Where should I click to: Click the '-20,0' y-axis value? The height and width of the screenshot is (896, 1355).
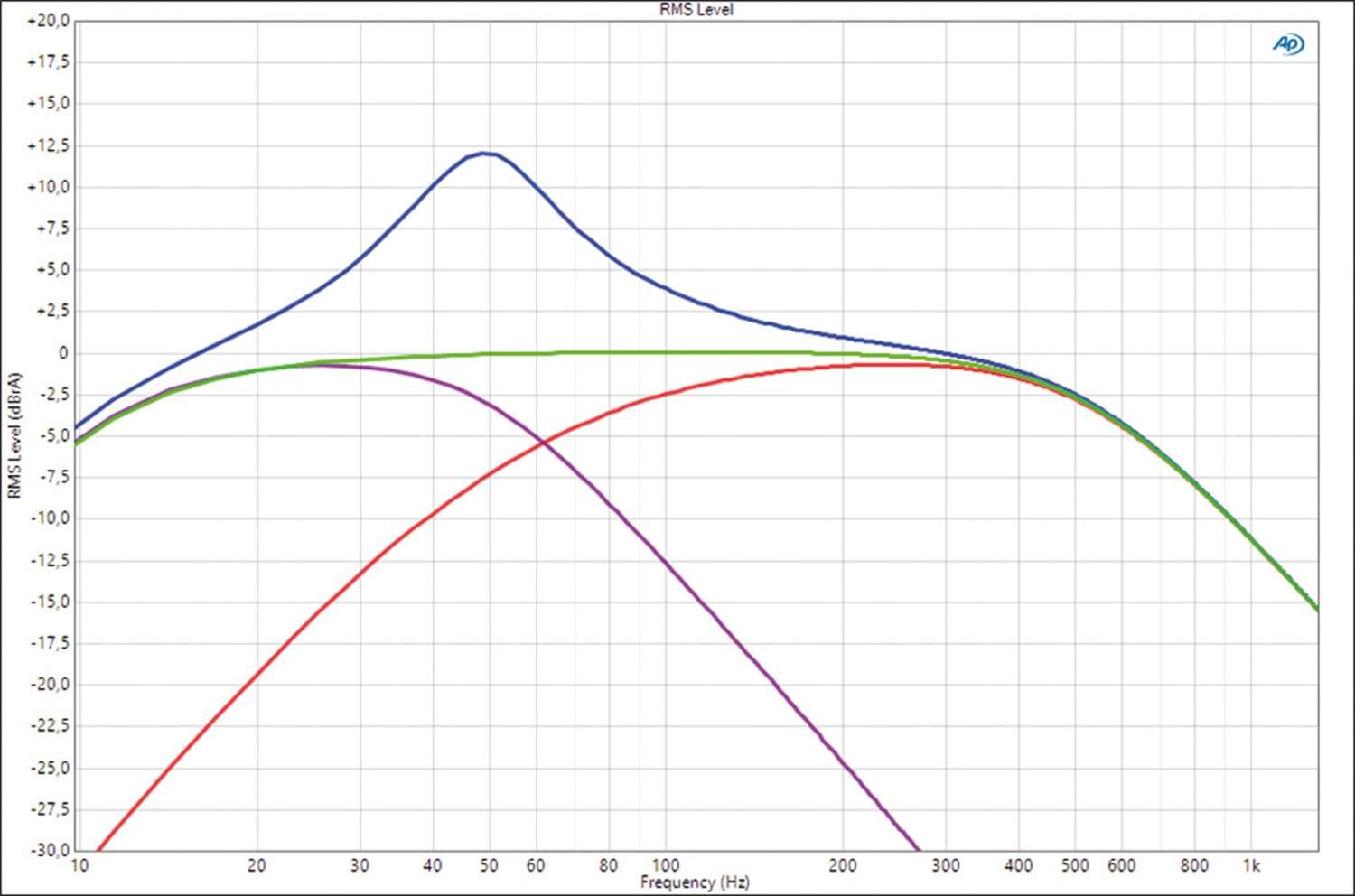50,685
